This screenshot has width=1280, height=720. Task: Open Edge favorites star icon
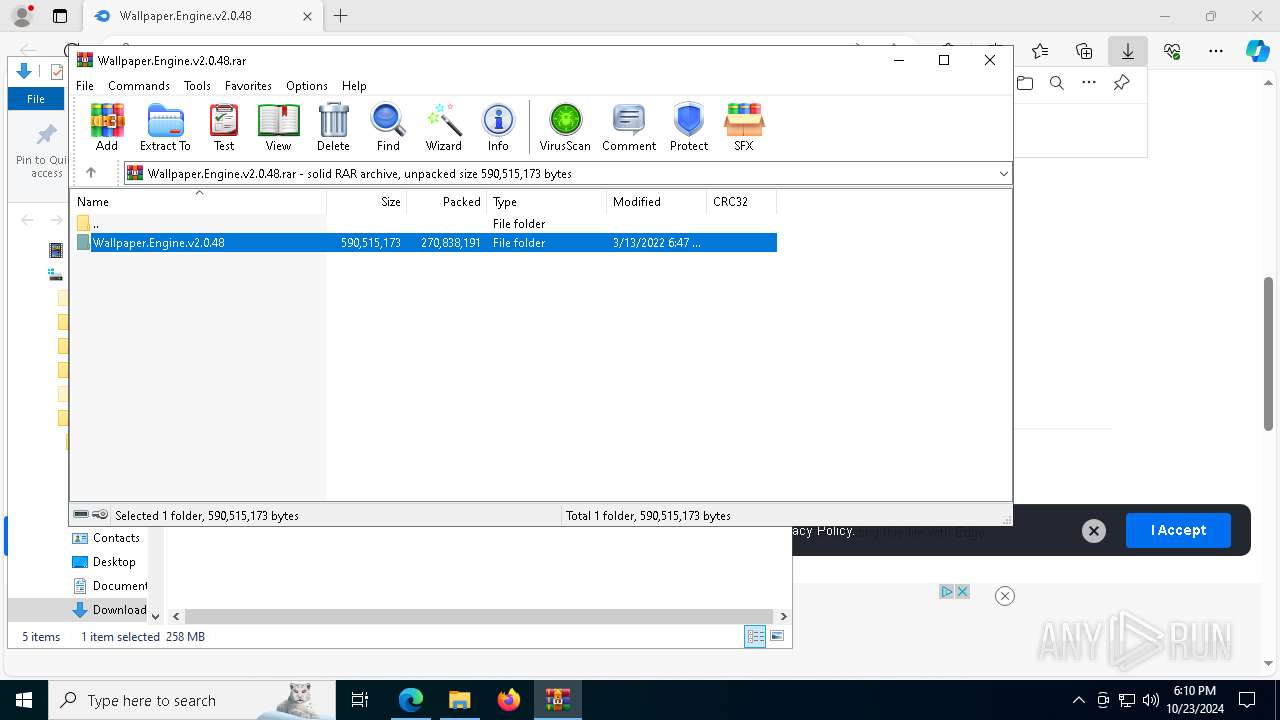1040,50
